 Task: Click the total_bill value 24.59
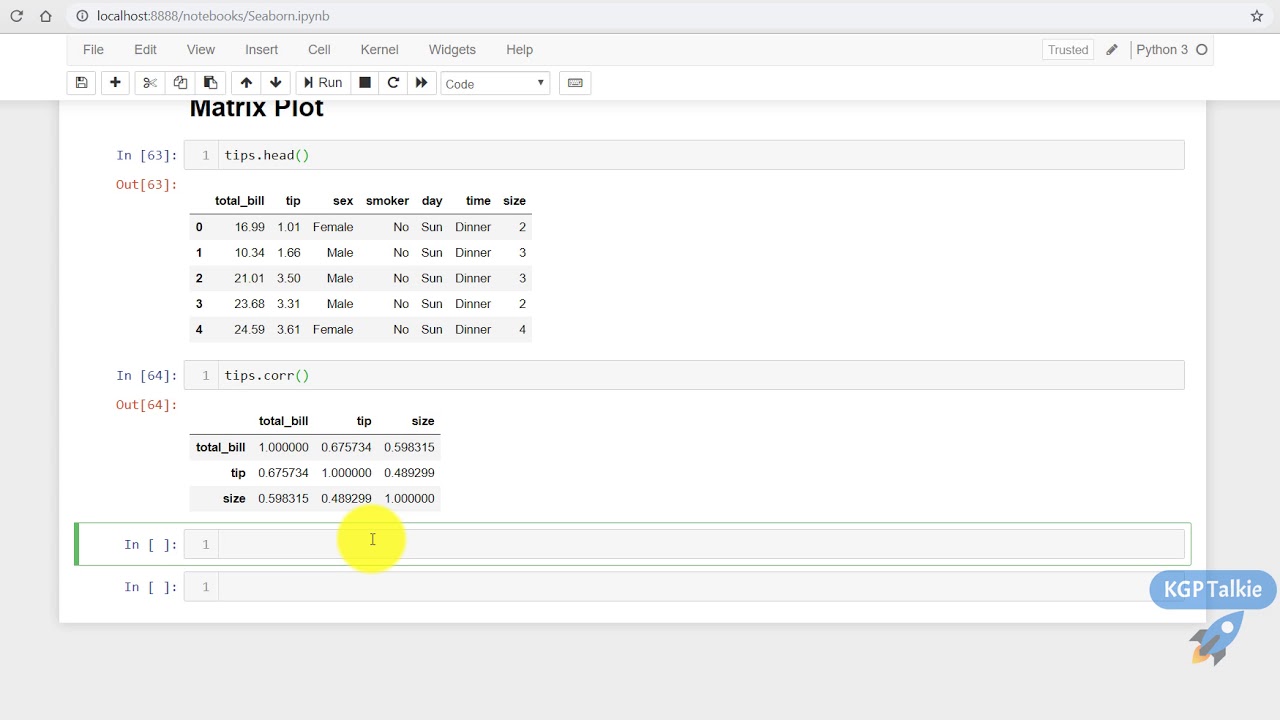250,329
